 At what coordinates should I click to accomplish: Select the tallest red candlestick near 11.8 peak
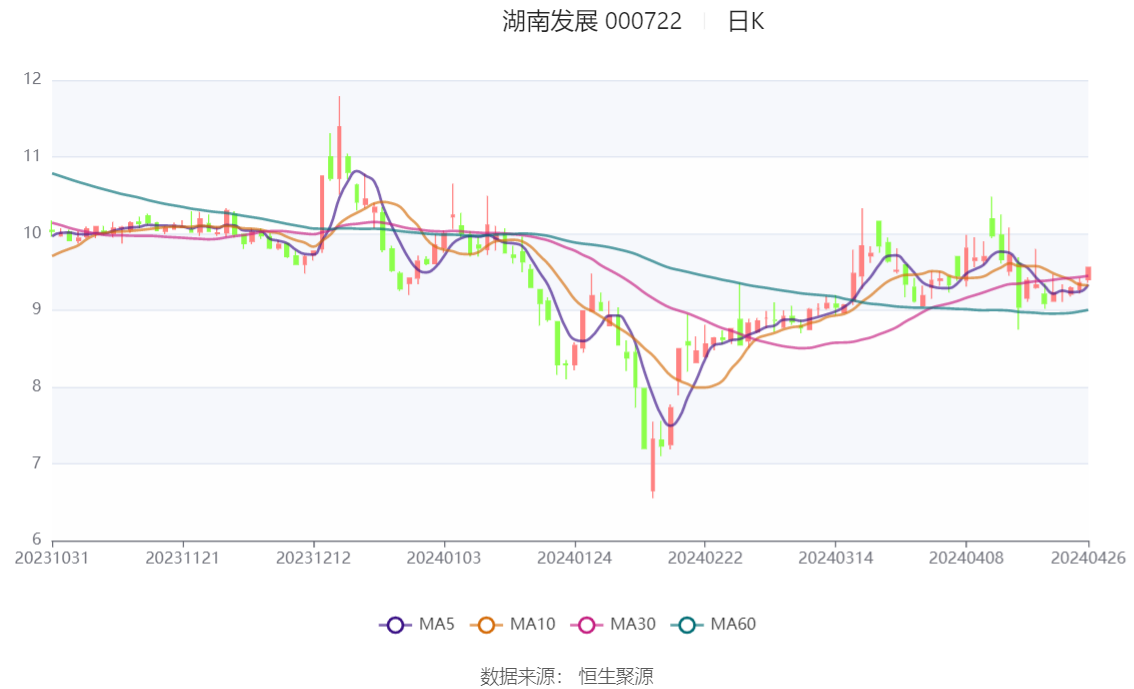pos(339,153)
